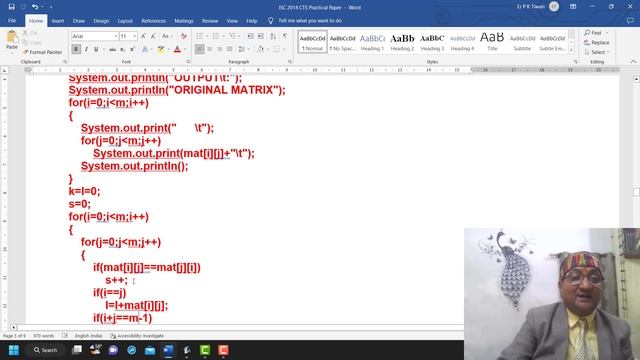Toggle Show/Hide paragraph marks
Screen dimensions: 640x360
(x=285, y=36)
